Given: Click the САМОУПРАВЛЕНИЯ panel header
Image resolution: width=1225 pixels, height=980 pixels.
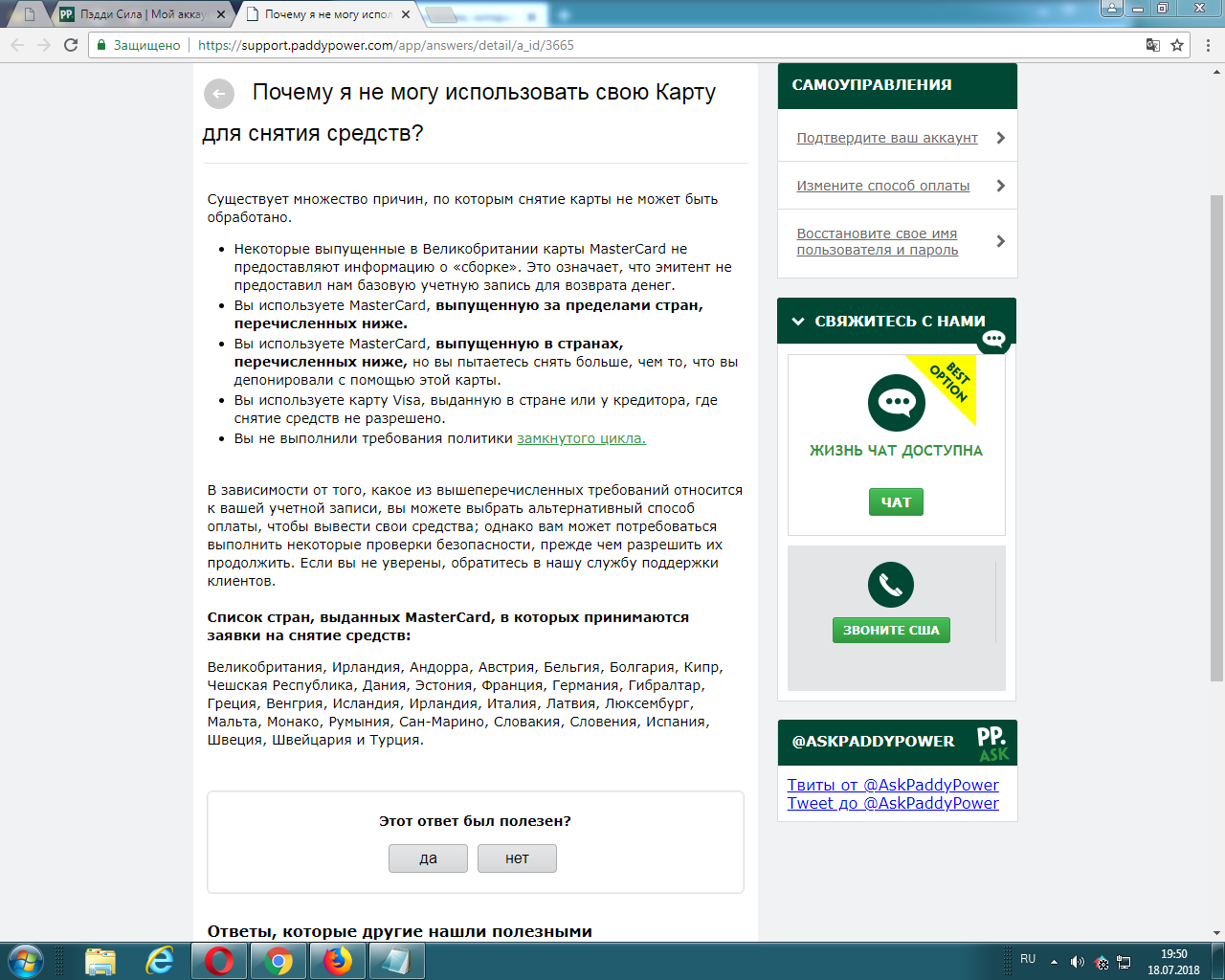Looking at the screenshot, I should tap(898, 85).
